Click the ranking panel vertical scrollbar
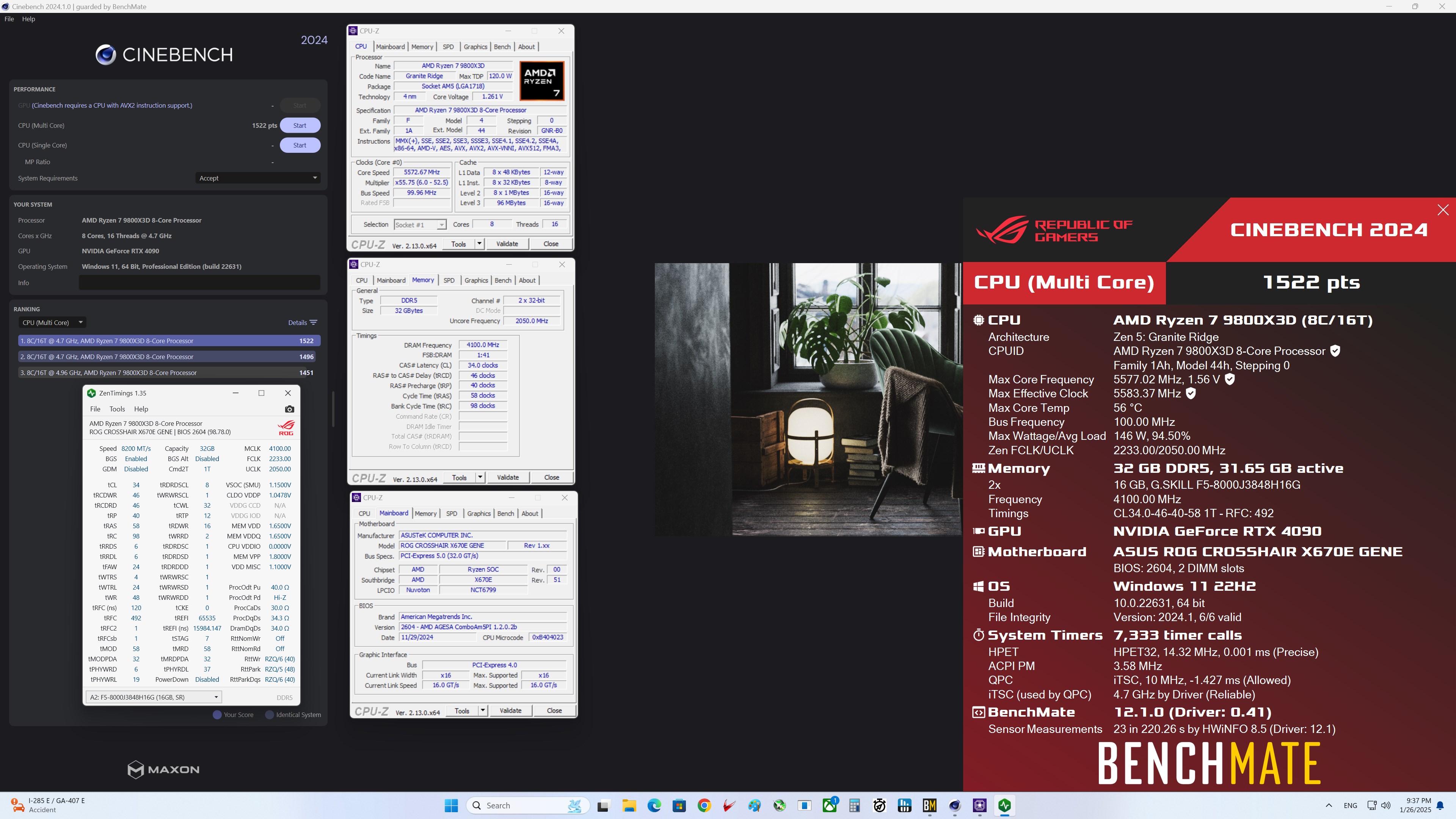The width and height of the screenshot is (1456, 819). point(333,409)
